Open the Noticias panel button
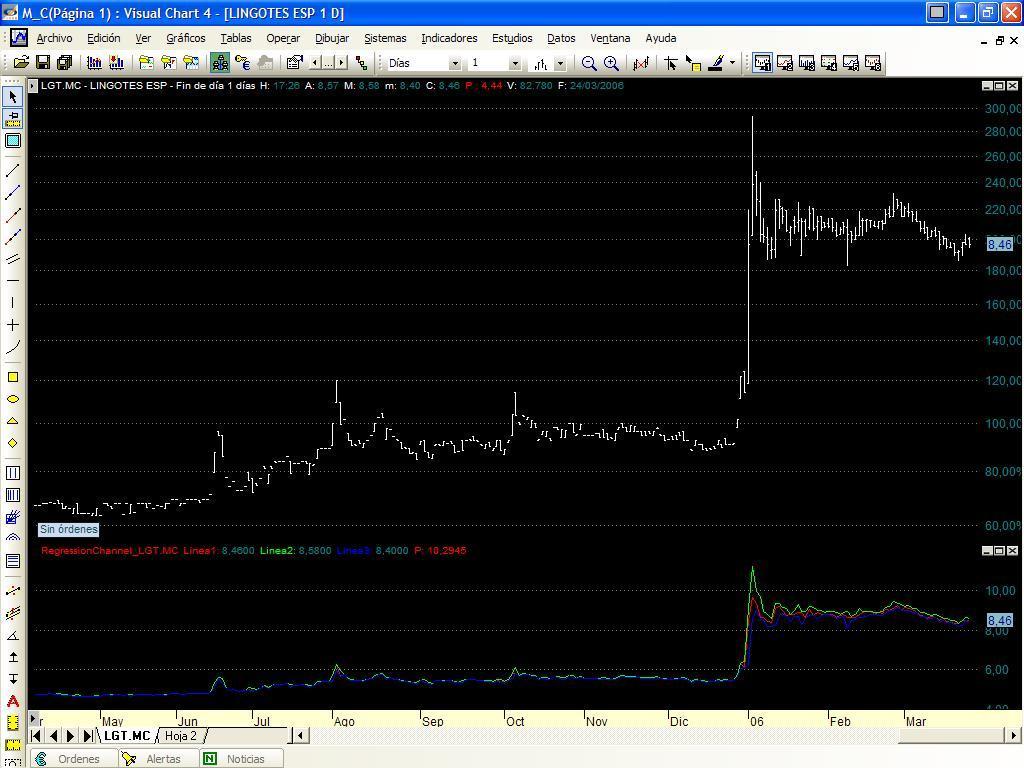This screenshot has width=1024, height=768. 240,759
